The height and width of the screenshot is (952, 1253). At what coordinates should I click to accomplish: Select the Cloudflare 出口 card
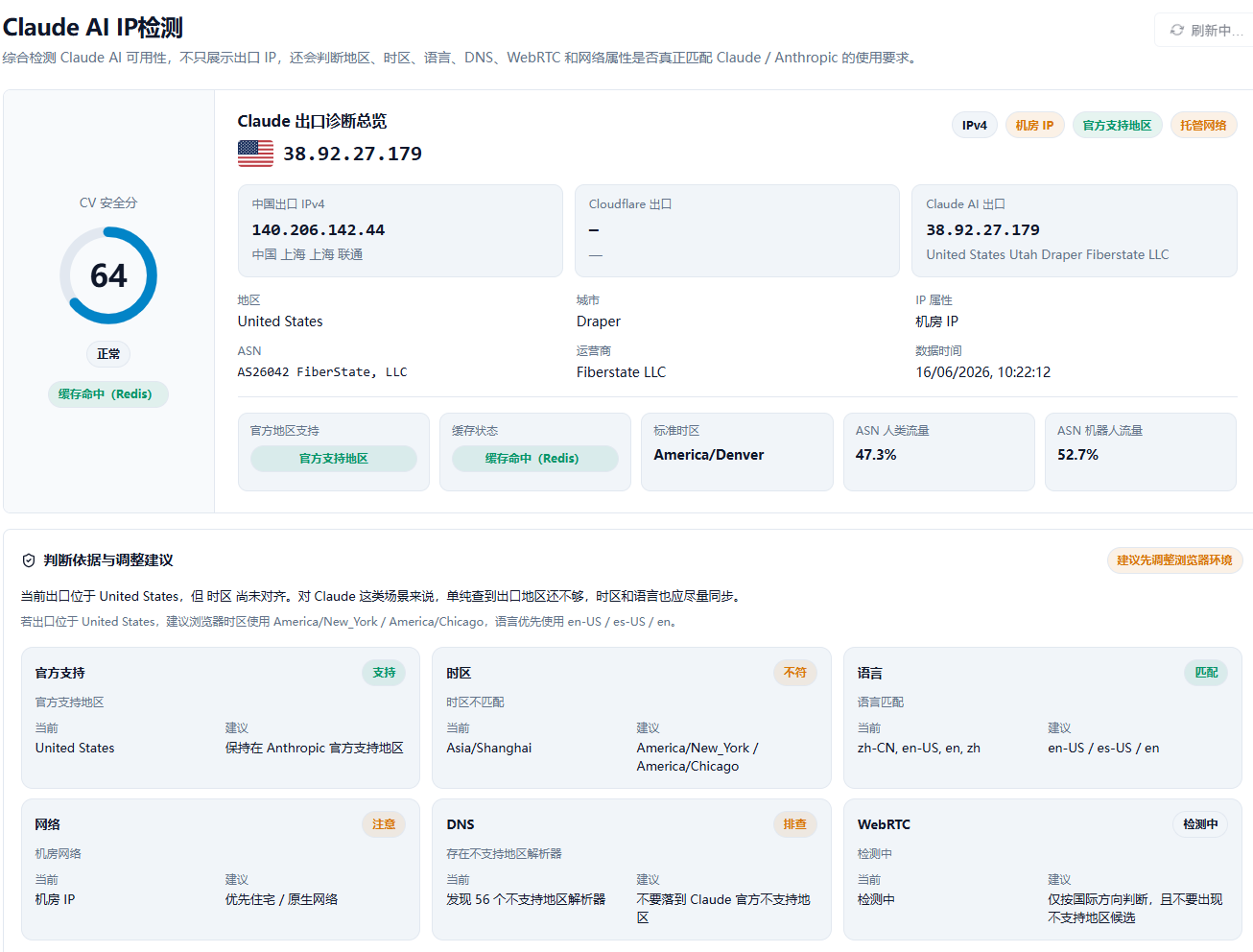pyautogui.click(x=737, y=231)
